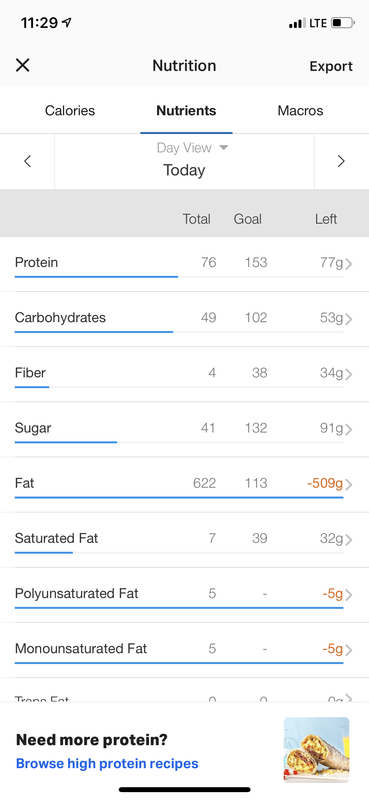
Task: Open Saturated Fat details chevron
Action: pos(349,539)
